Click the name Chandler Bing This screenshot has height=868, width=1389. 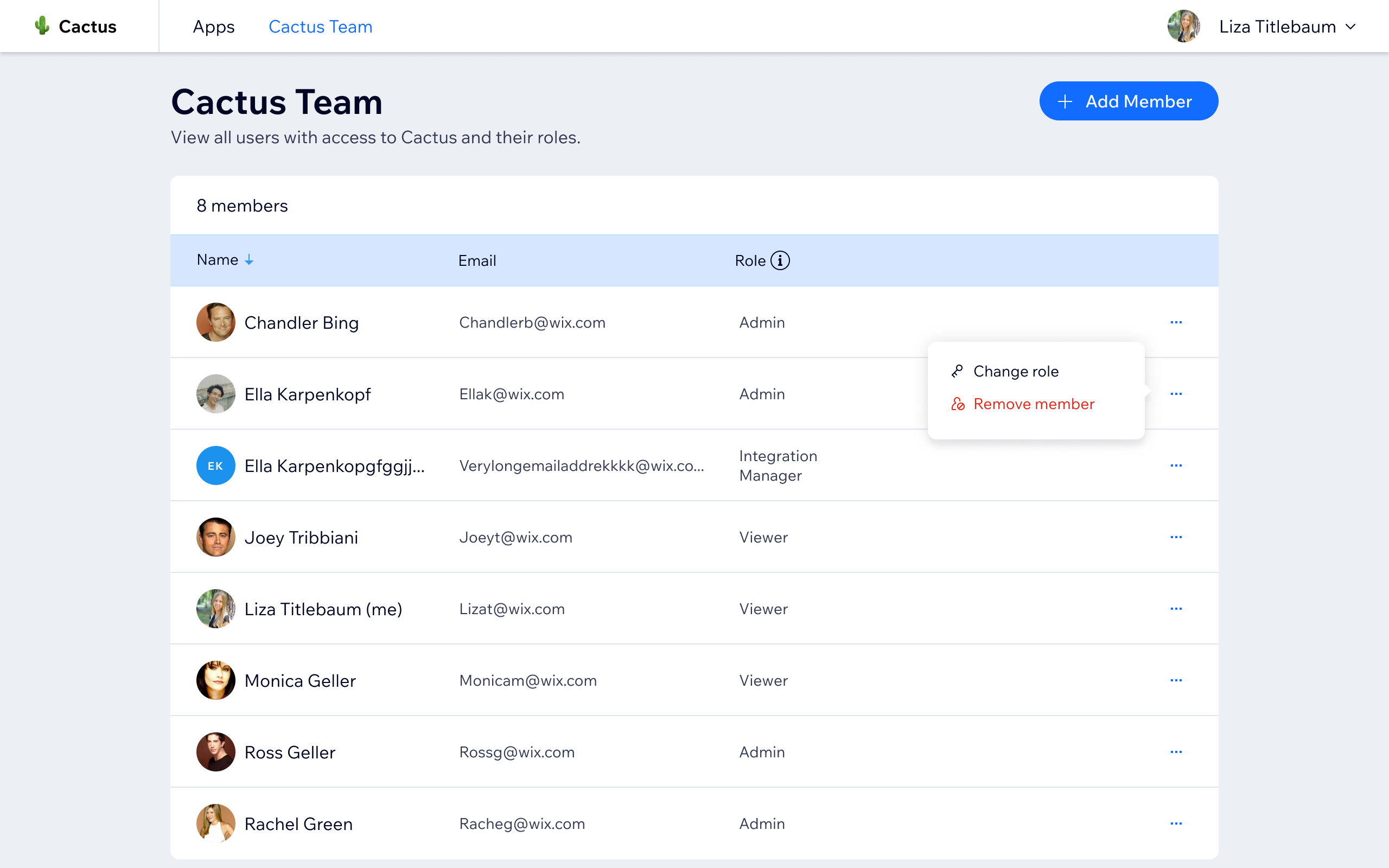pos(301,323)
